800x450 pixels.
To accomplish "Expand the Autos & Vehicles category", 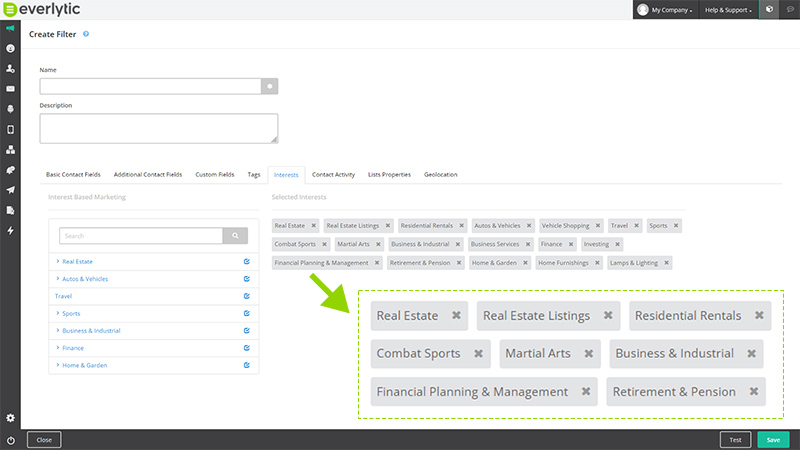I will 58,279.
